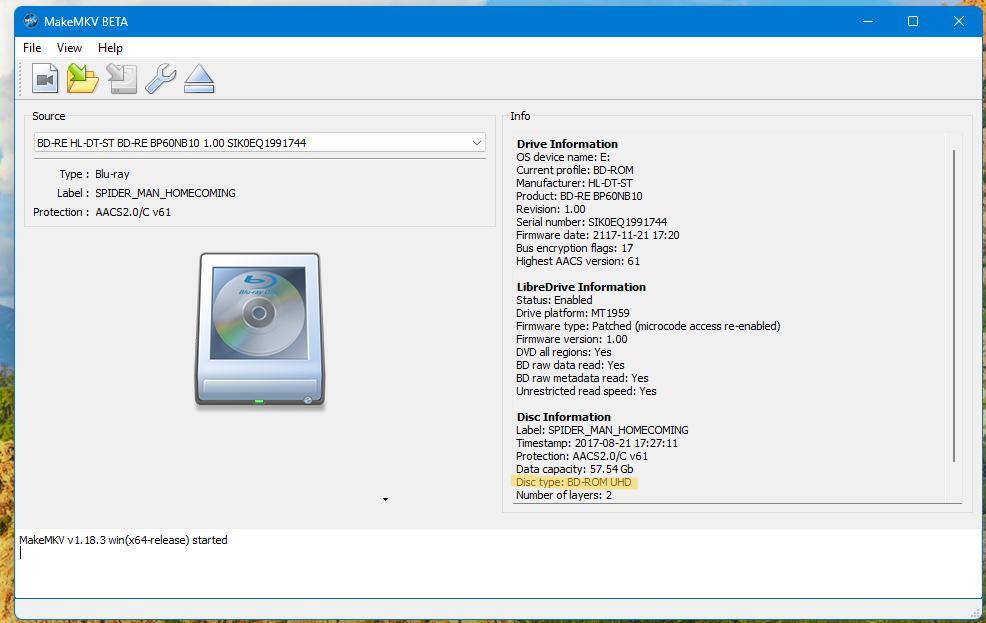Select the 'Disc type: BD-ROM UHD' line
The height and width of the screenshot is (623, 986).
573,482
